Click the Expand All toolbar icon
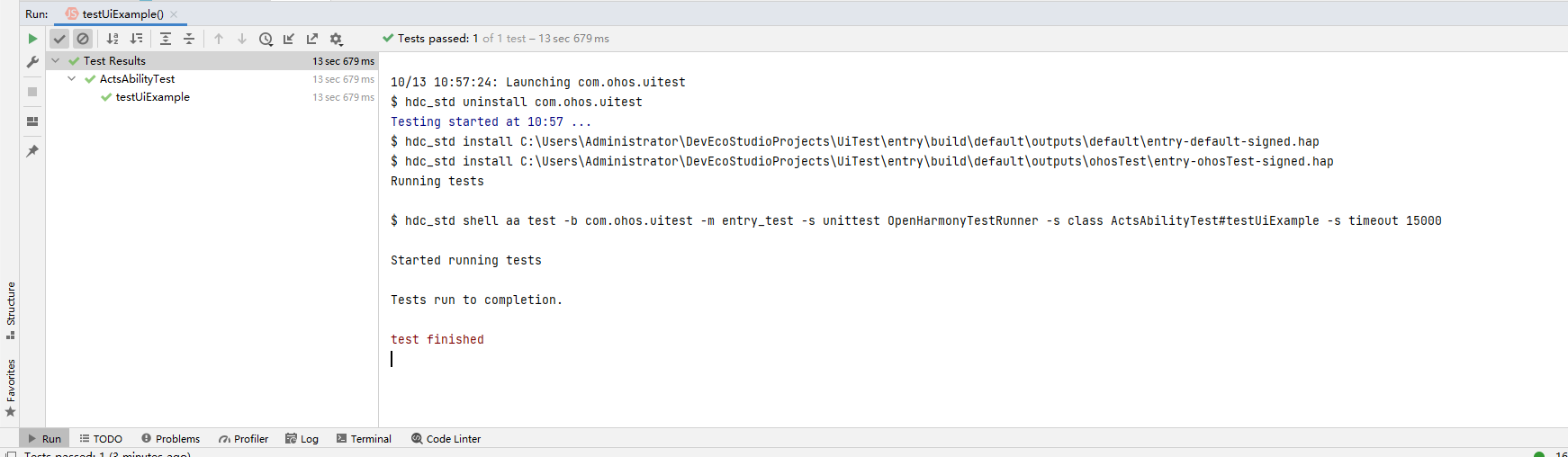Viewport: 1568px width, 457px height. tap(166, 39)
